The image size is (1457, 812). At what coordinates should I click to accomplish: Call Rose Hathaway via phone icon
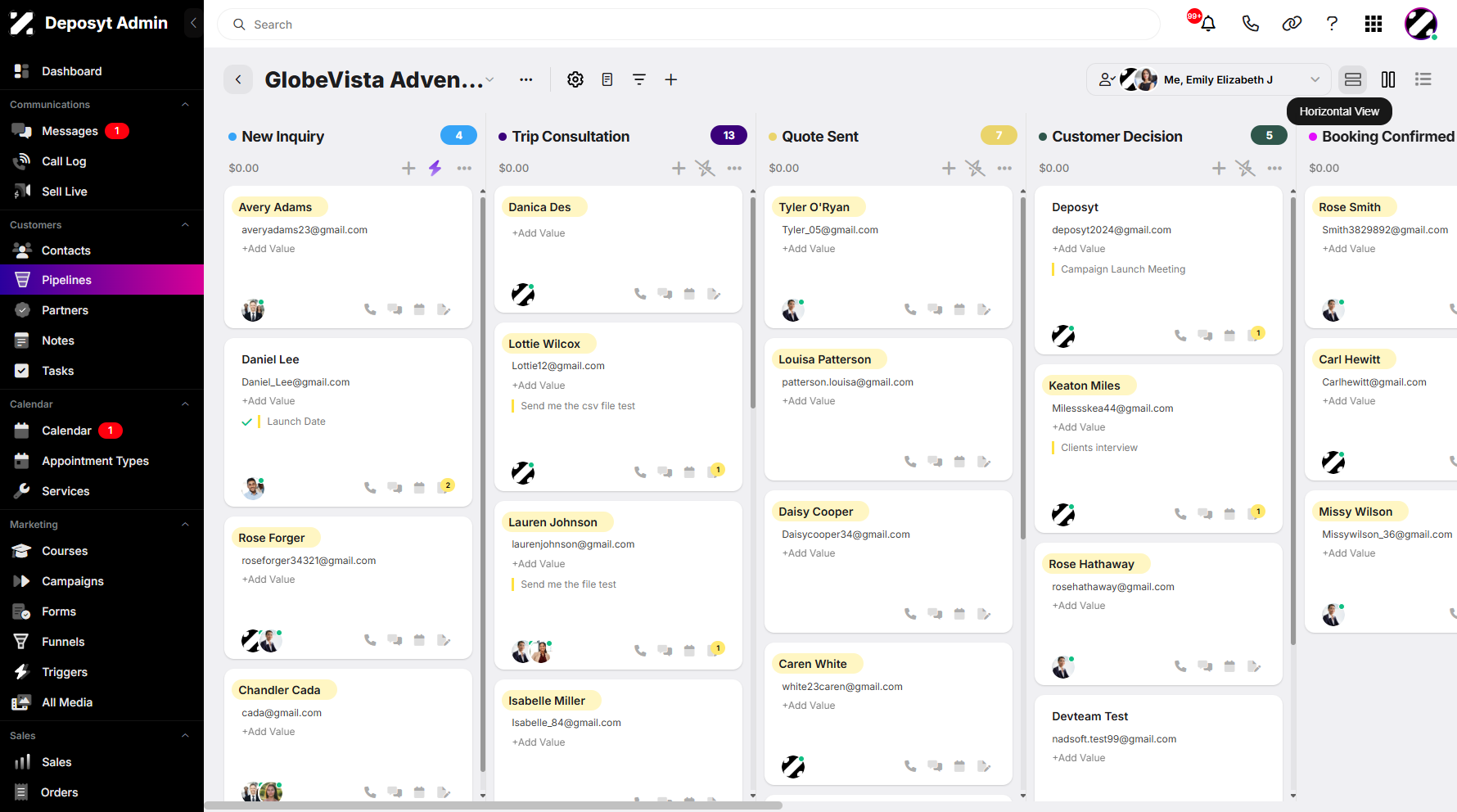point(1180,666)
